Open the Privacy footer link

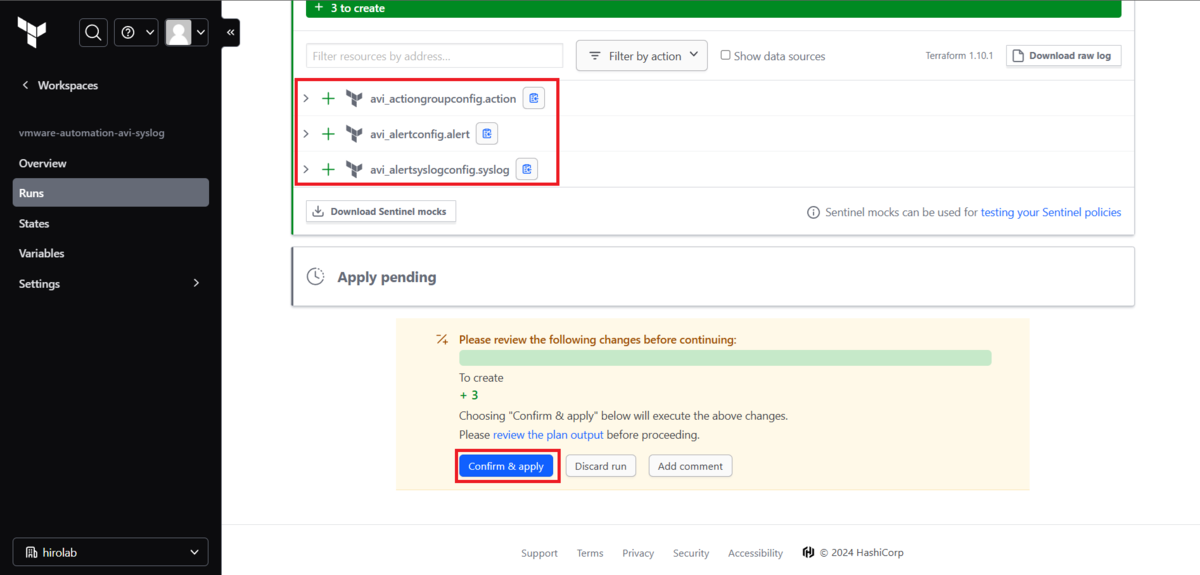638,553
